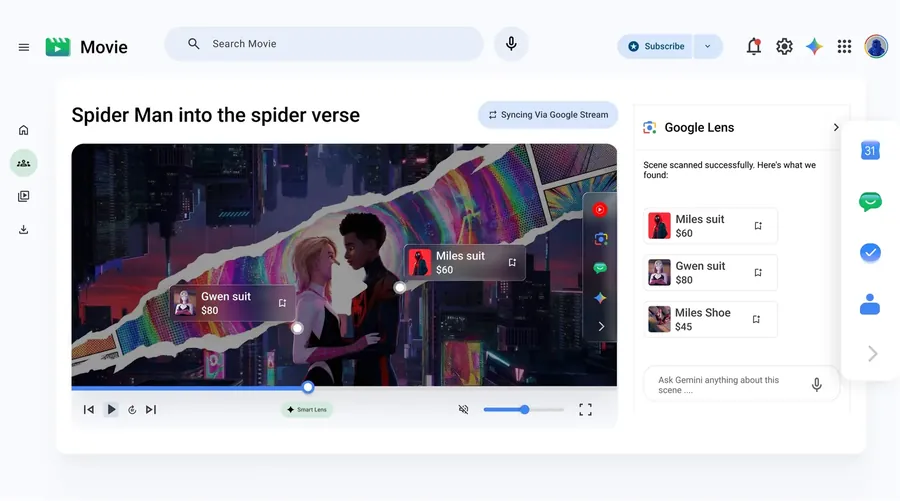Click Lens camera icon on video overlay
This screenshot has height=501, width=900.
coord(600,239)
